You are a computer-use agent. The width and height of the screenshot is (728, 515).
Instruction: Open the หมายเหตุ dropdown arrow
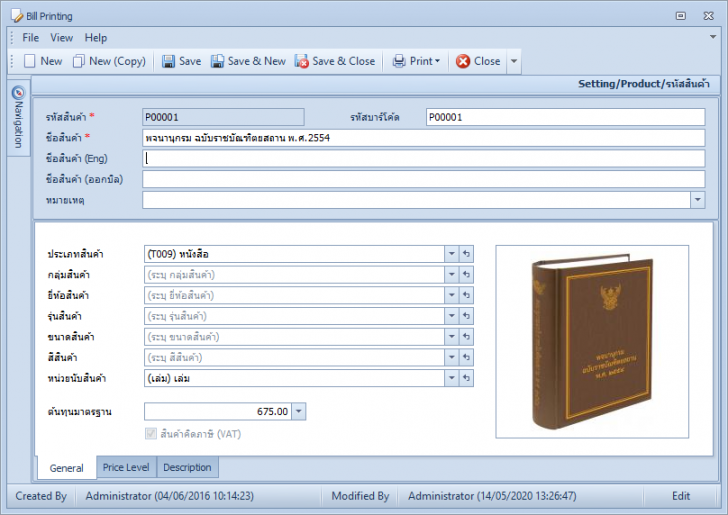tap(697, 200)
